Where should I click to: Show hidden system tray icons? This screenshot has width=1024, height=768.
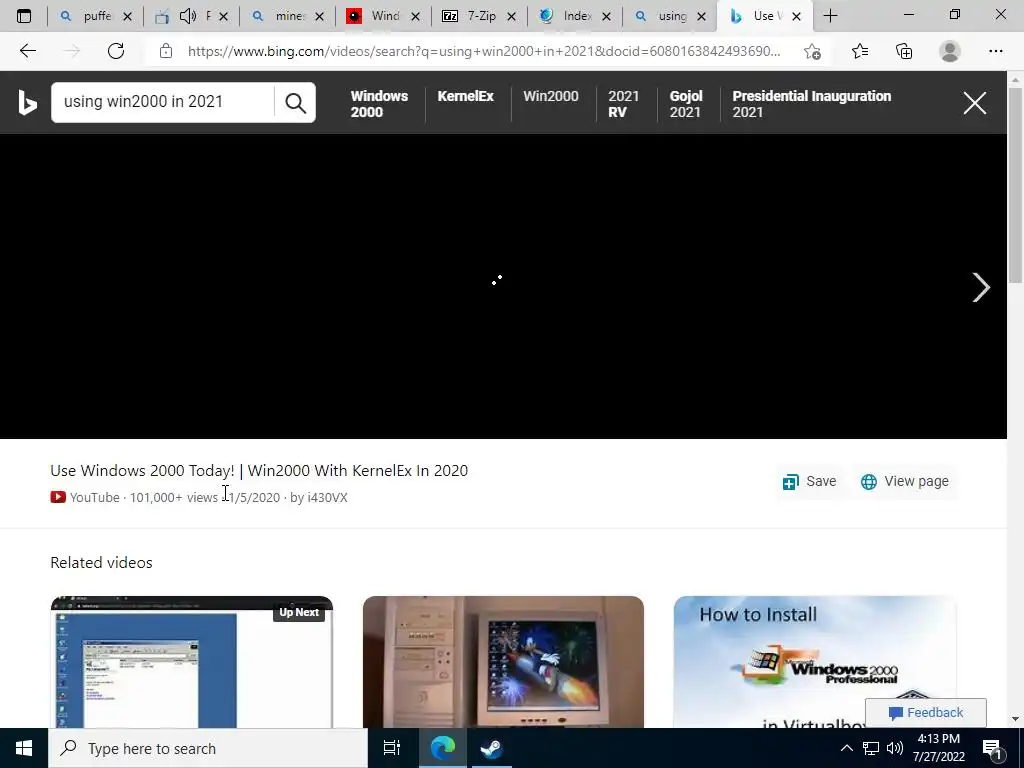coord(846,748)
